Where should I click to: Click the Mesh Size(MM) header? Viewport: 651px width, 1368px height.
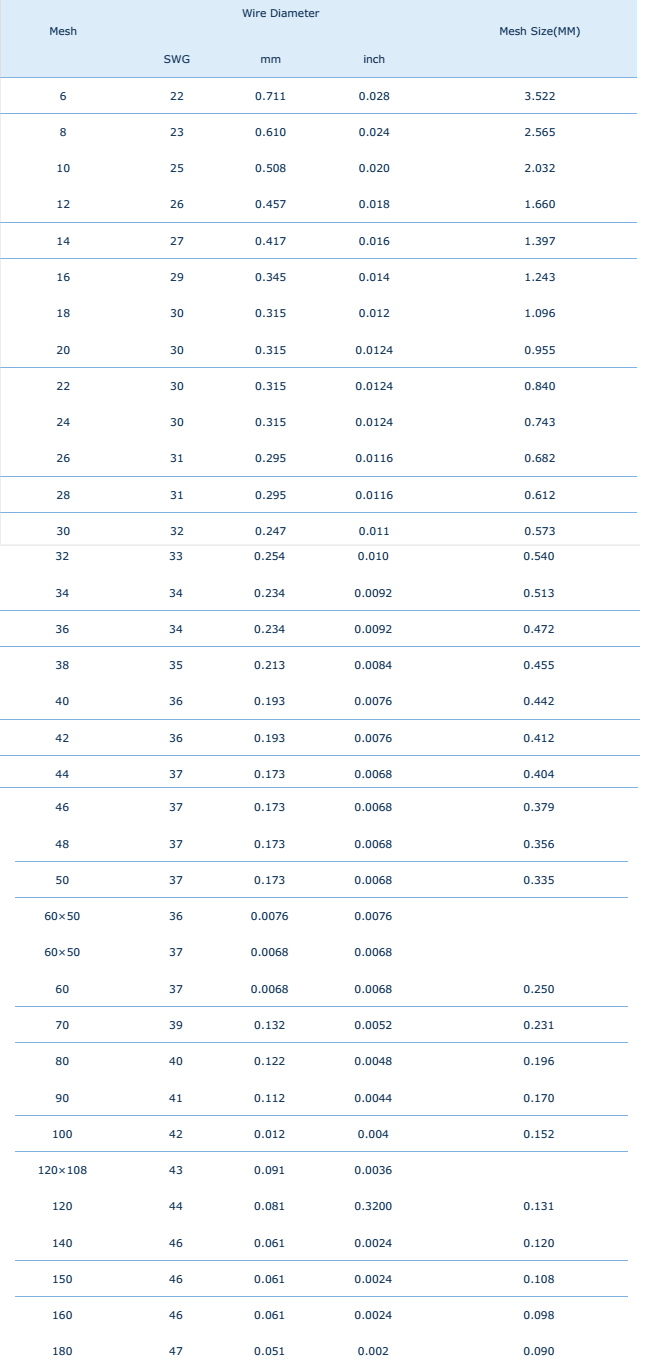click(539, 32)
